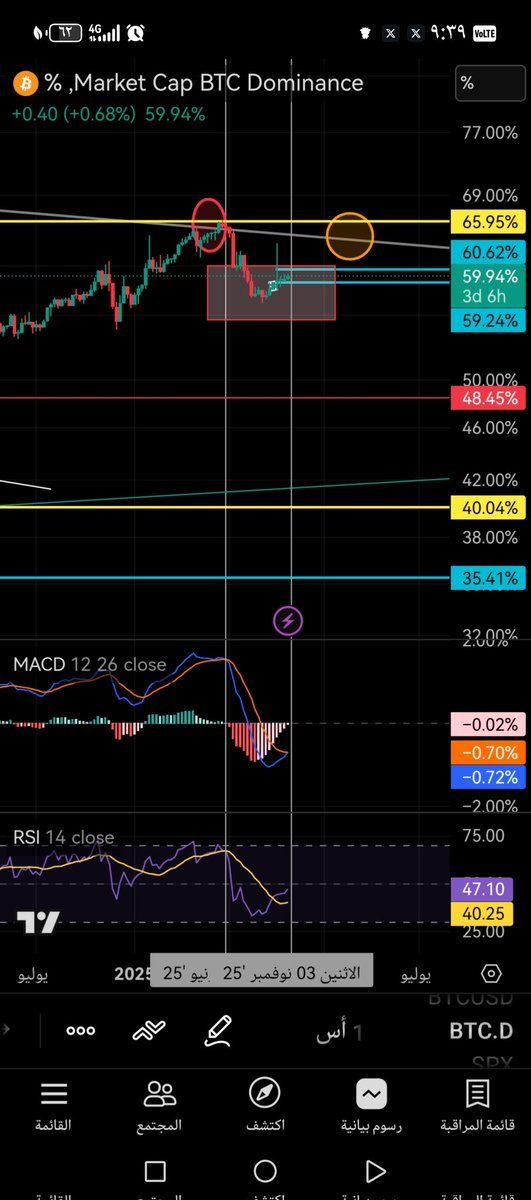Select the orange circle drawing on the chart
531x1200 pixels.
click(x=350, y=237)
